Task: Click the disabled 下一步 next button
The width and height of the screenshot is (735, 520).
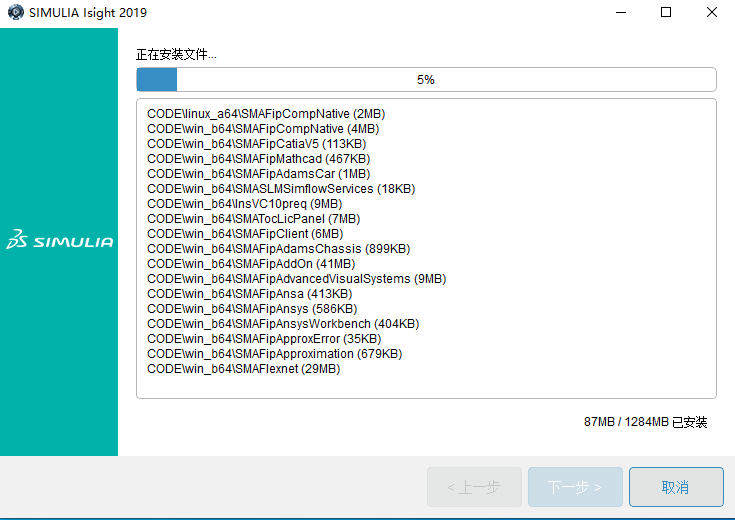Action: [575, 487]
